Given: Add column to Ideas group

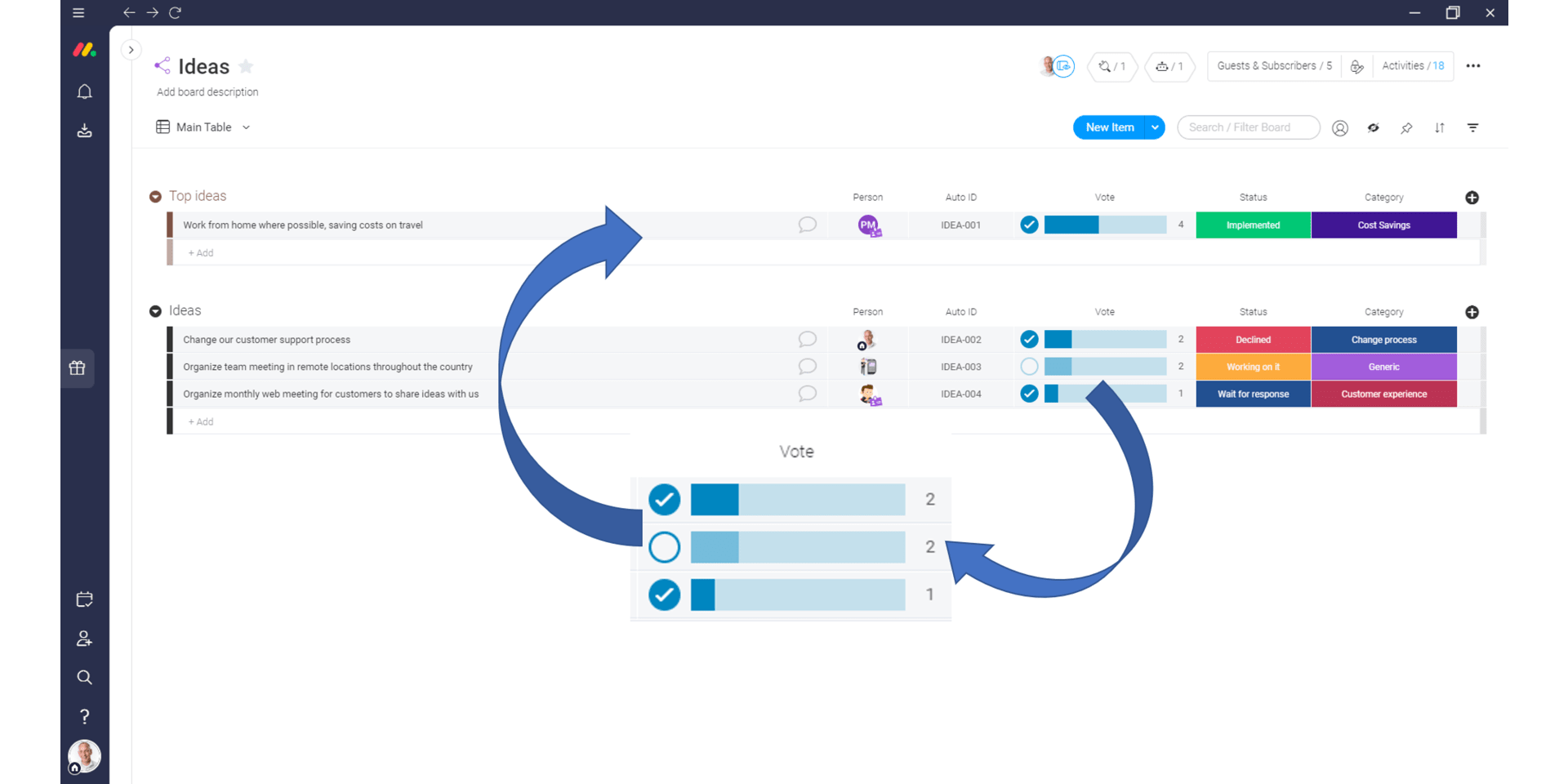Looking at the screenshot, I should 1472,312.
